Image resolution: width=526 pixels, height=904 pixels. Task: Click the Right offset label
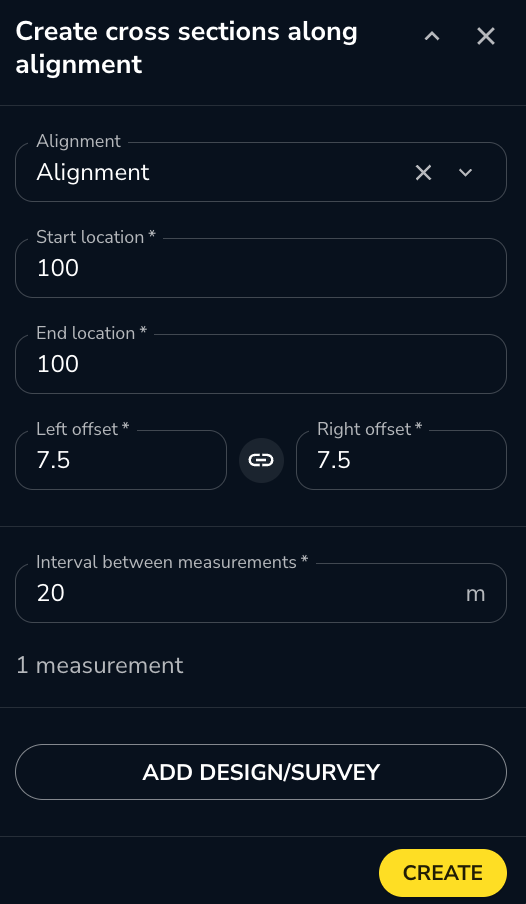click(370, 429)
